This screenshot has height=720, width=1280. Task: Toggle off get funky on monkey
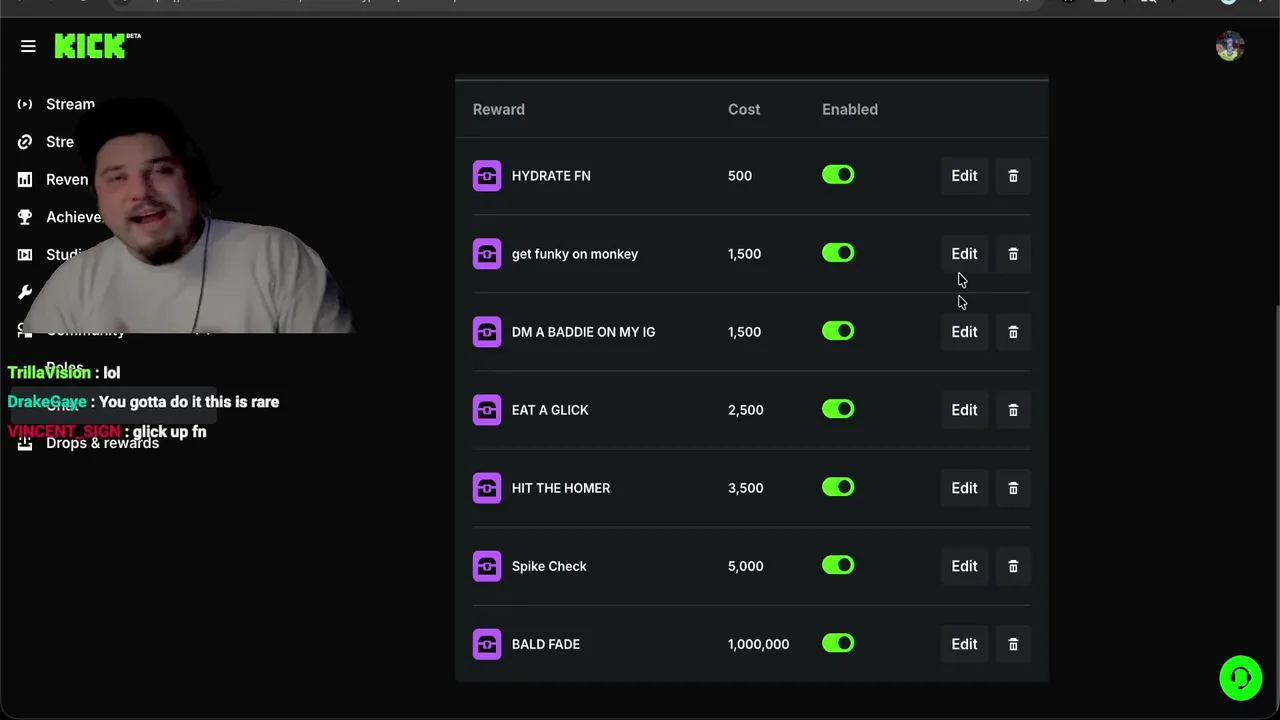[838, 254]
